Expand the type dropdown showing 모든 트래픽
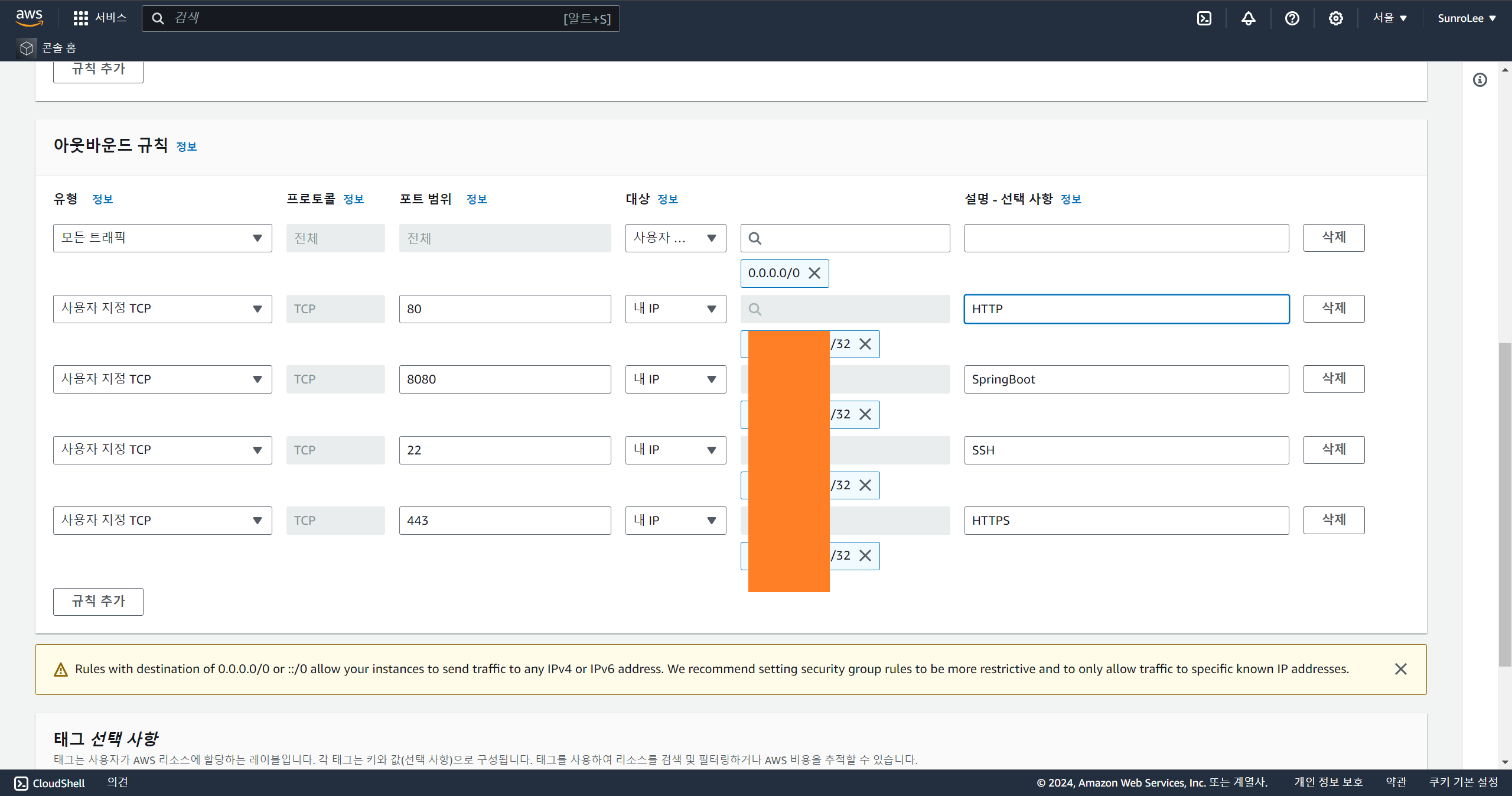 pyautogui.click(x=162, y=238)
